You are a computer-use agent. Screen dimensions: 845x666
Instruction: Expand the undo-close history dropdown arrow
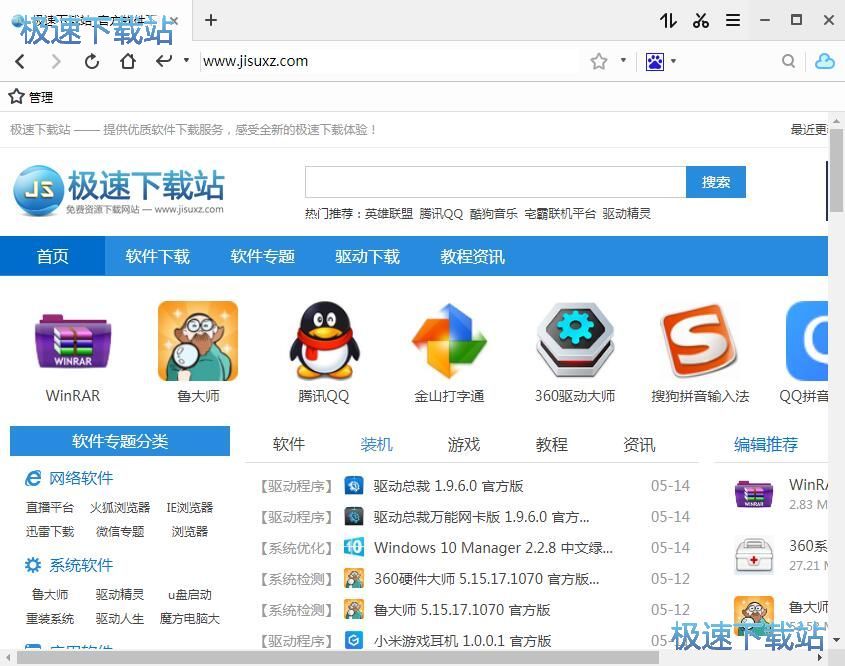186,61
